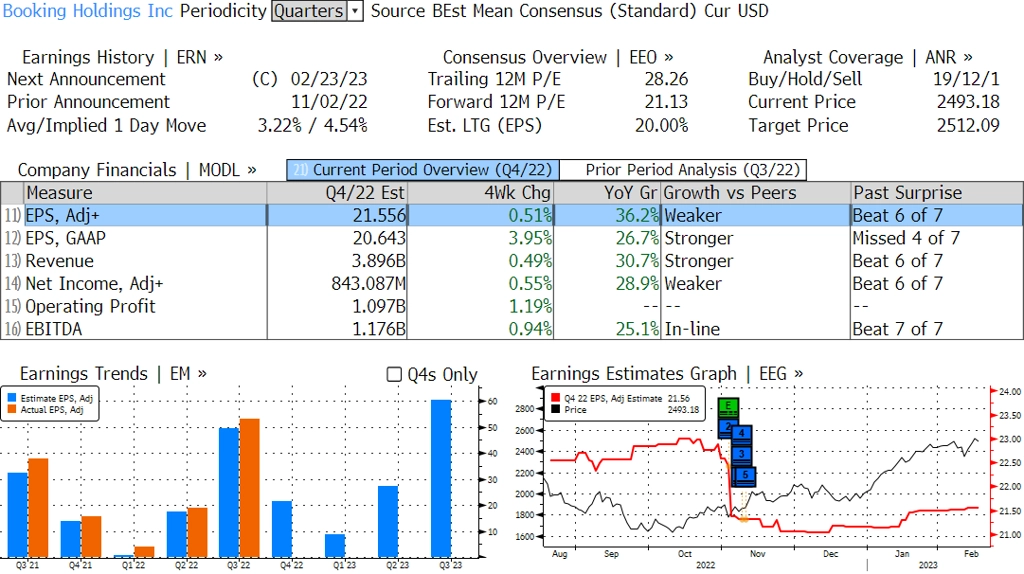Image resolution: width=1024 pixels, height=574 pixels.
Task: Select the Revenue measure row
Action: (x=512, y=261)
